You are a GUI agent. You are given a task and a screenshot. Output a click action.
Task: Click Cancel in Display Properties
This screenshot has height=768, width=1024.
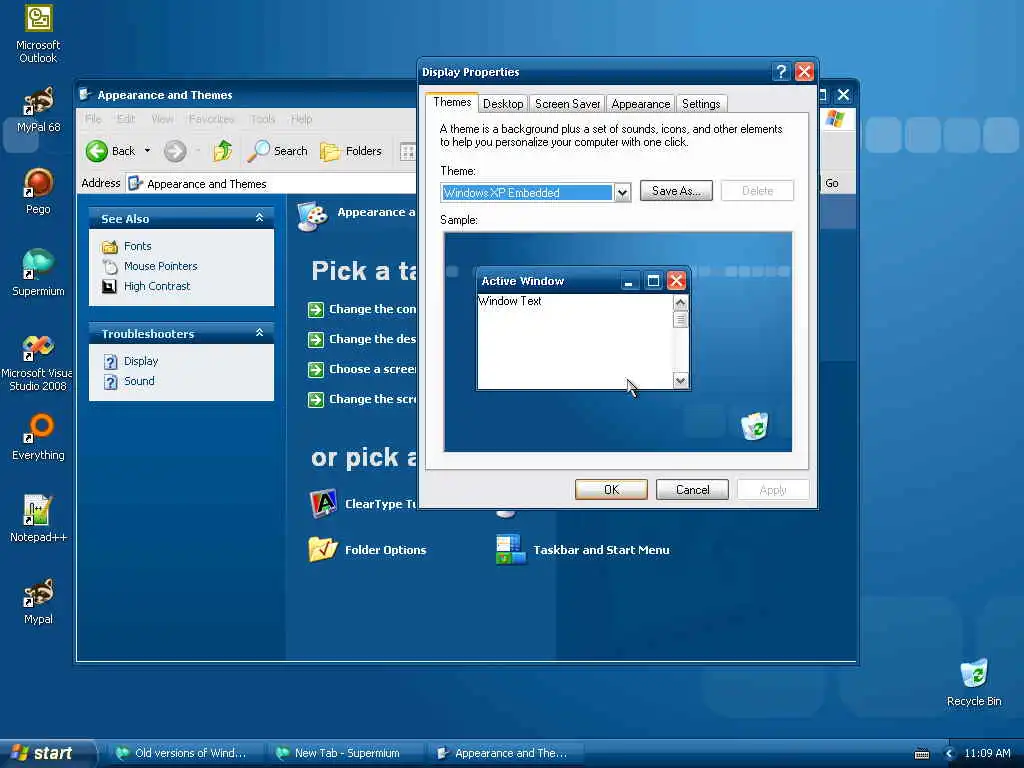click(692, 490)
